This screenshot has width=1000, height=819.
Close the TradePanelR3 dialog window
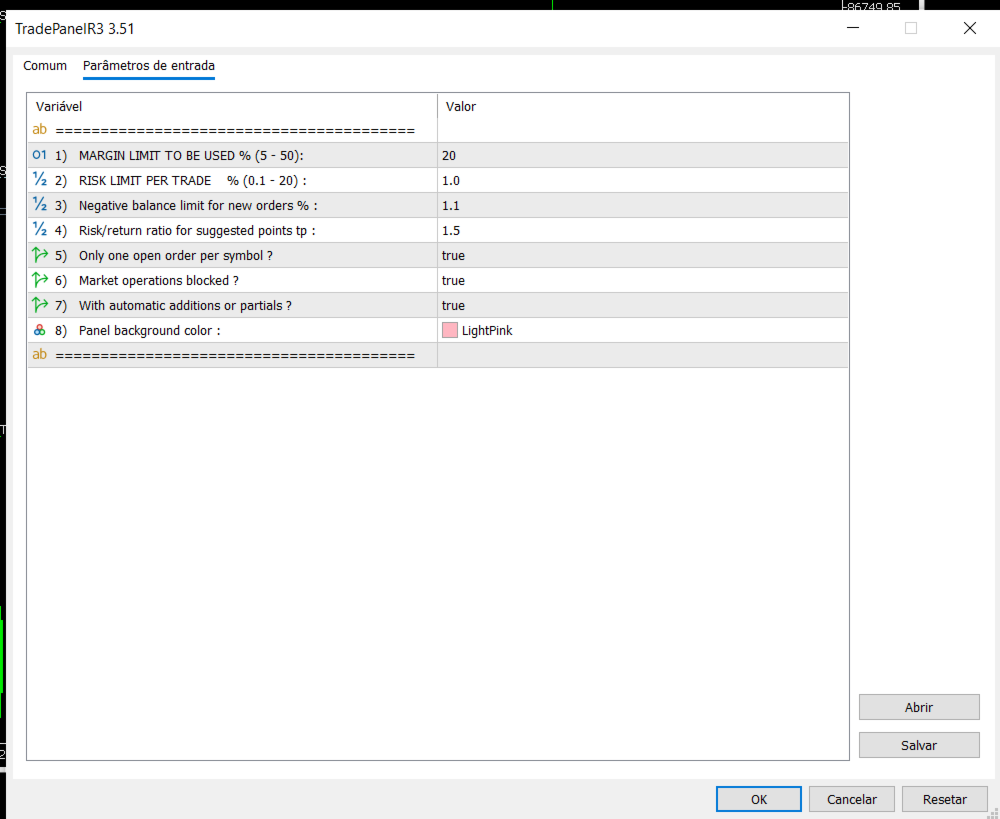(x=969, y=28)
